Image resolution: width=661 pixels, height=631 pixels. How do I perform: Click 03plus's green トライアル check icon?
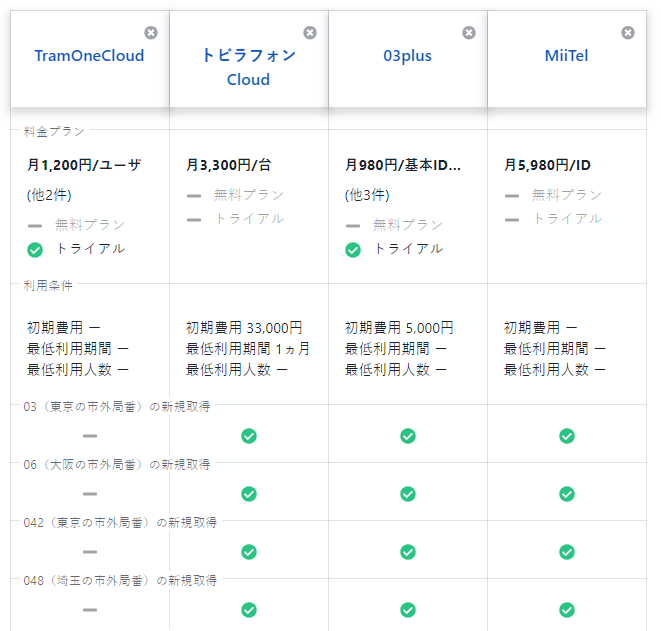click(x=353, y=249)
